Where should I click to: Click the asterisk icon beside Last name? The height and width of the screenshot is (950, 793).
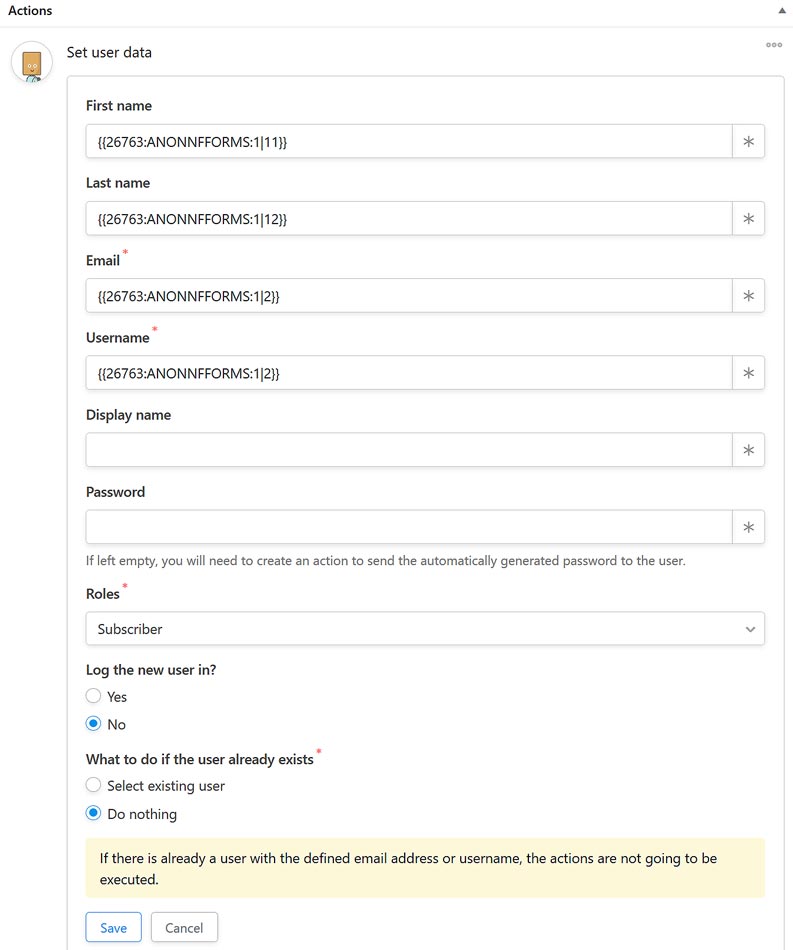pyautogui.click(x=748, y=219)
